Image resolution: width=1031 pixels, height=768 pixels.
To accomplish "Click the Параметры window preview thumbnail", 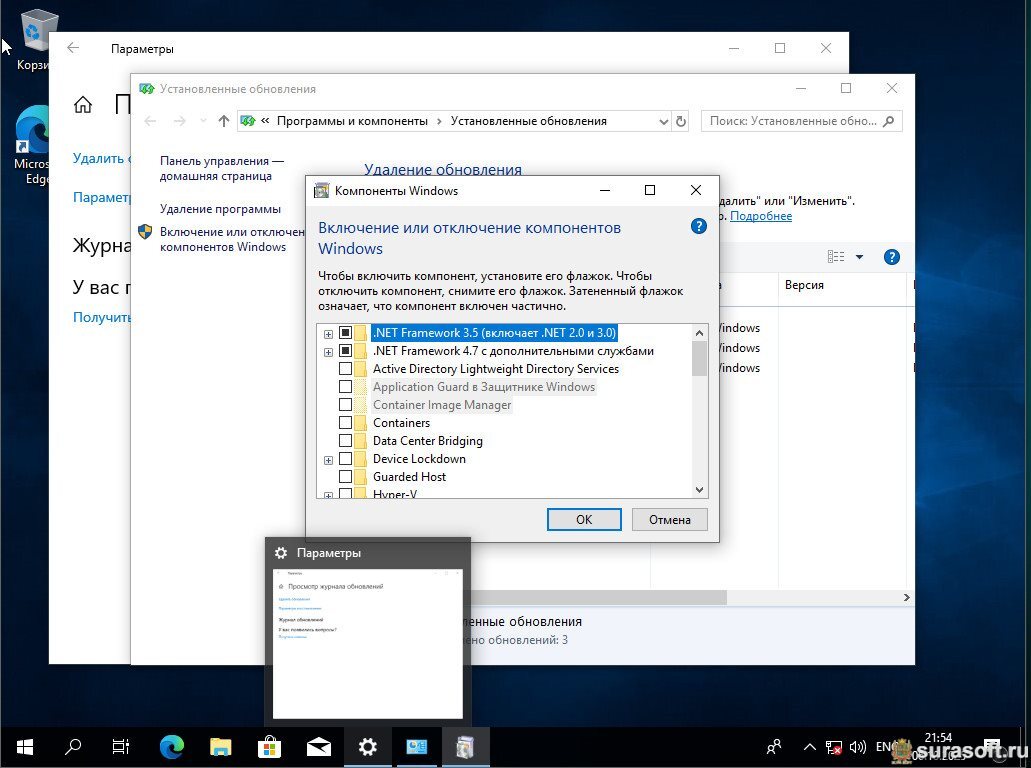I will (368, 644).
